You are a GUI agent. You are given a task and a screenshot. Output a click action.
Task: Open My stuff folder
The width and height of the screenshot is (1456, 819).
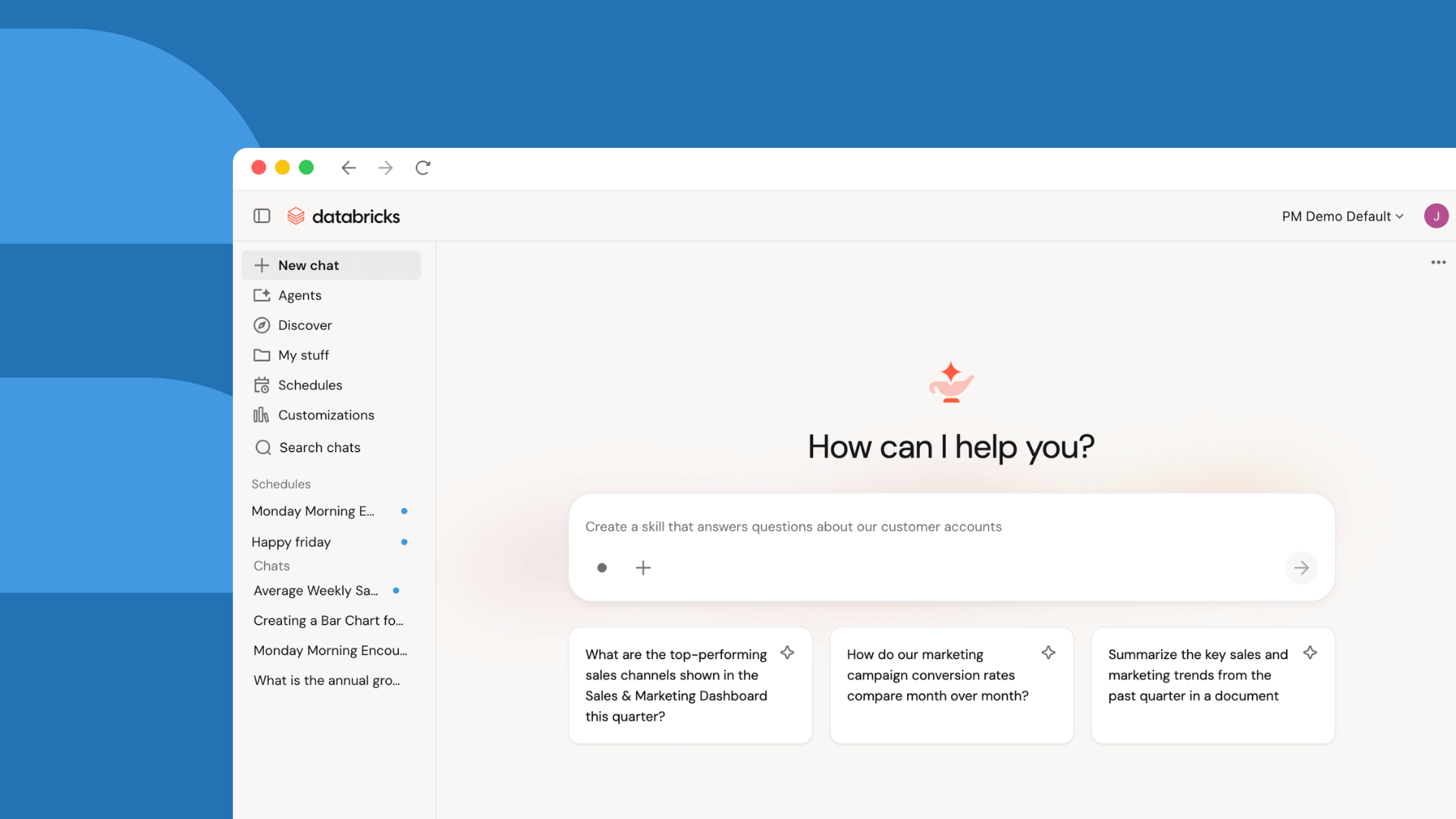coord(331,355)
